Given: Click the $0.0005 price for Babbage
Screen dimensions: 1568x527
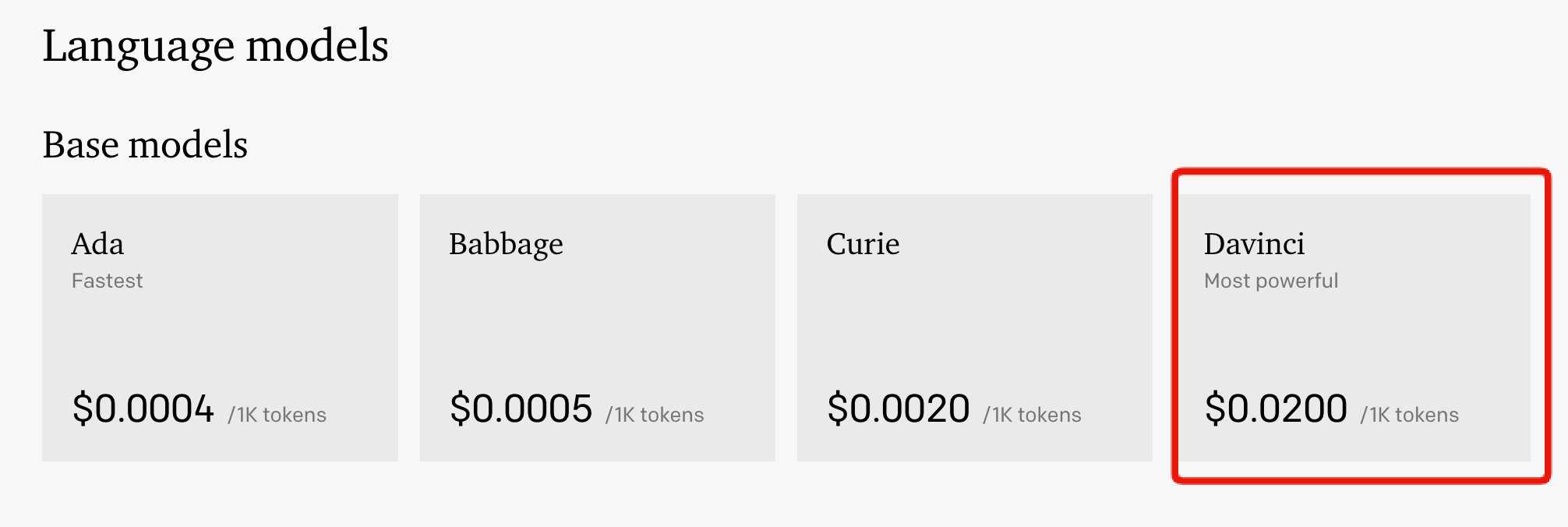Looking at the screenshot, I should click(x=521, y=409).
